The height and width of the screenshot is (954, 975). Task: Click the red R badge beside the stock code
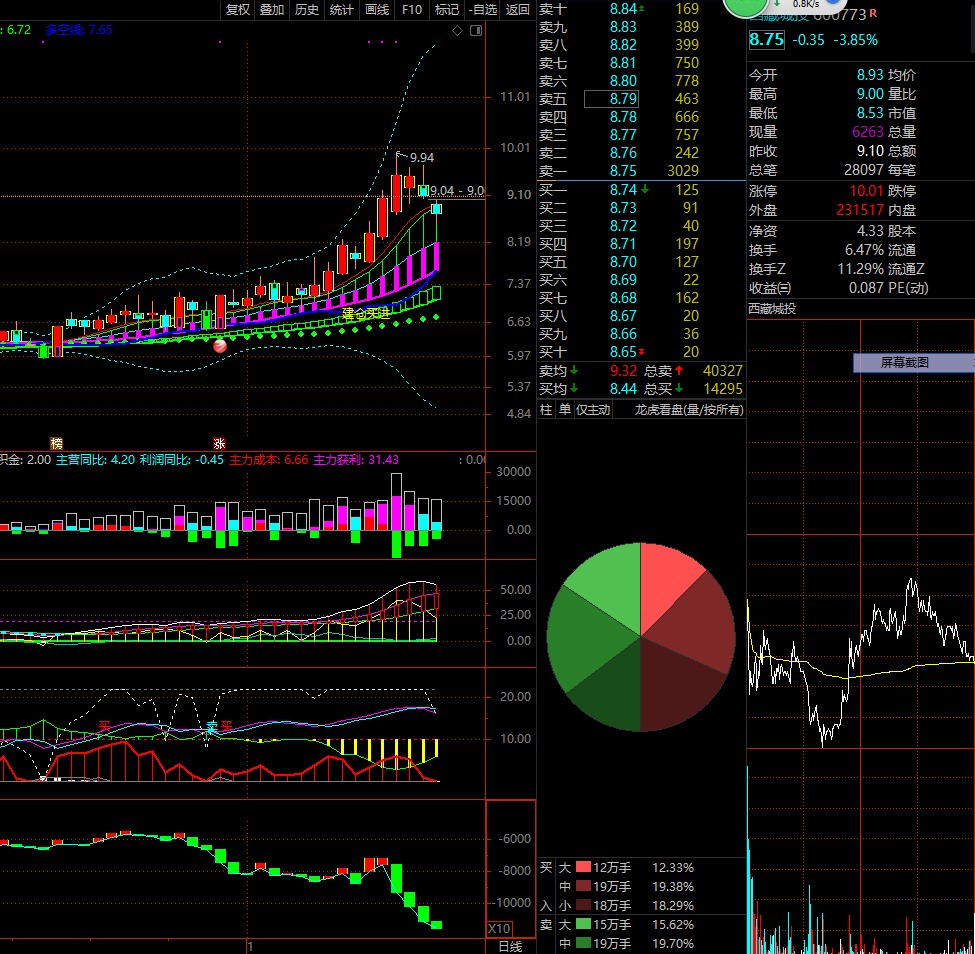[873, 13]
